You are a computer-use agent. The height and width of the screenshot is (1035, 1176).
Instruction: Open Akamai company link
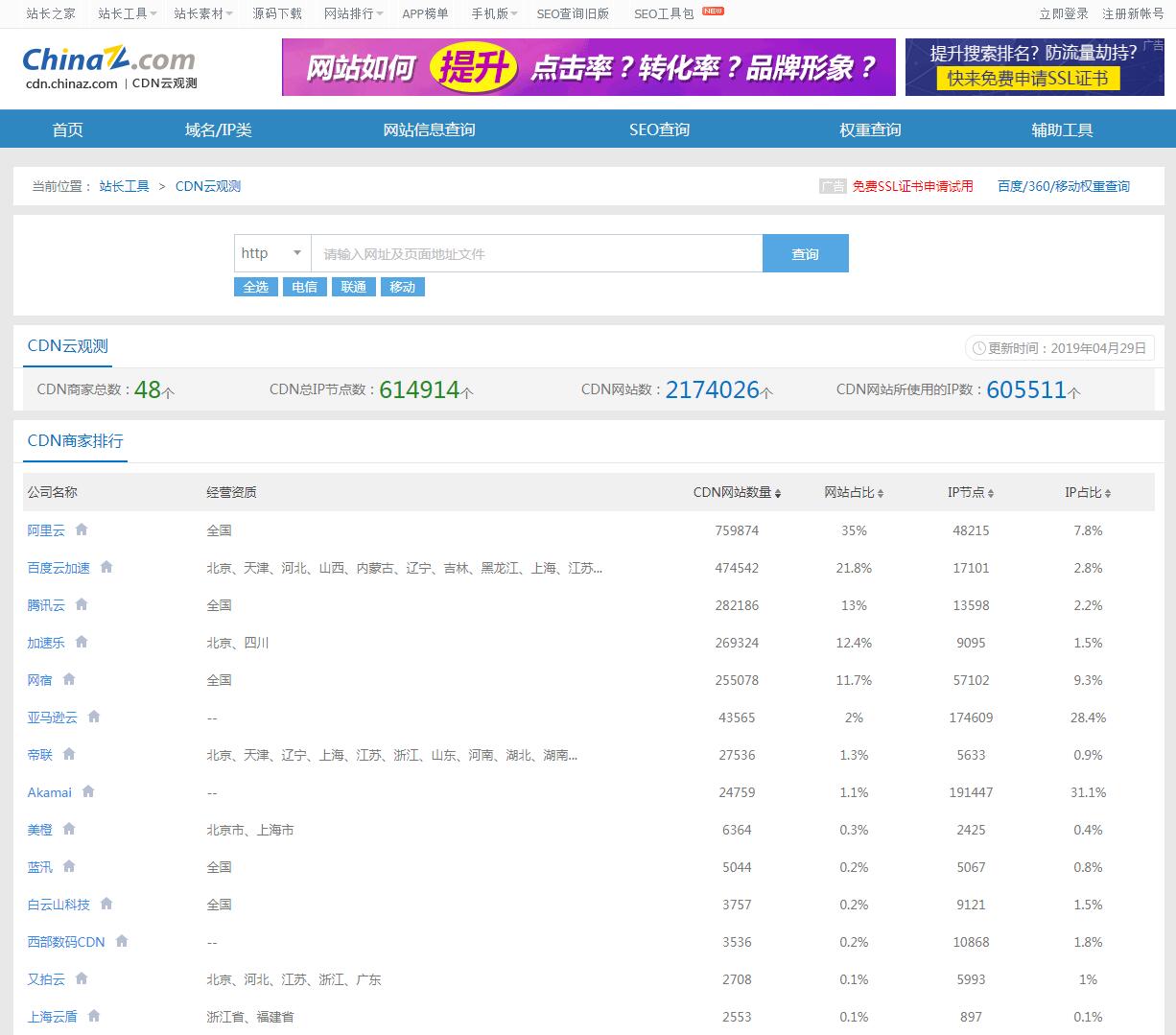pyautogui.click(x=50, y=792)
